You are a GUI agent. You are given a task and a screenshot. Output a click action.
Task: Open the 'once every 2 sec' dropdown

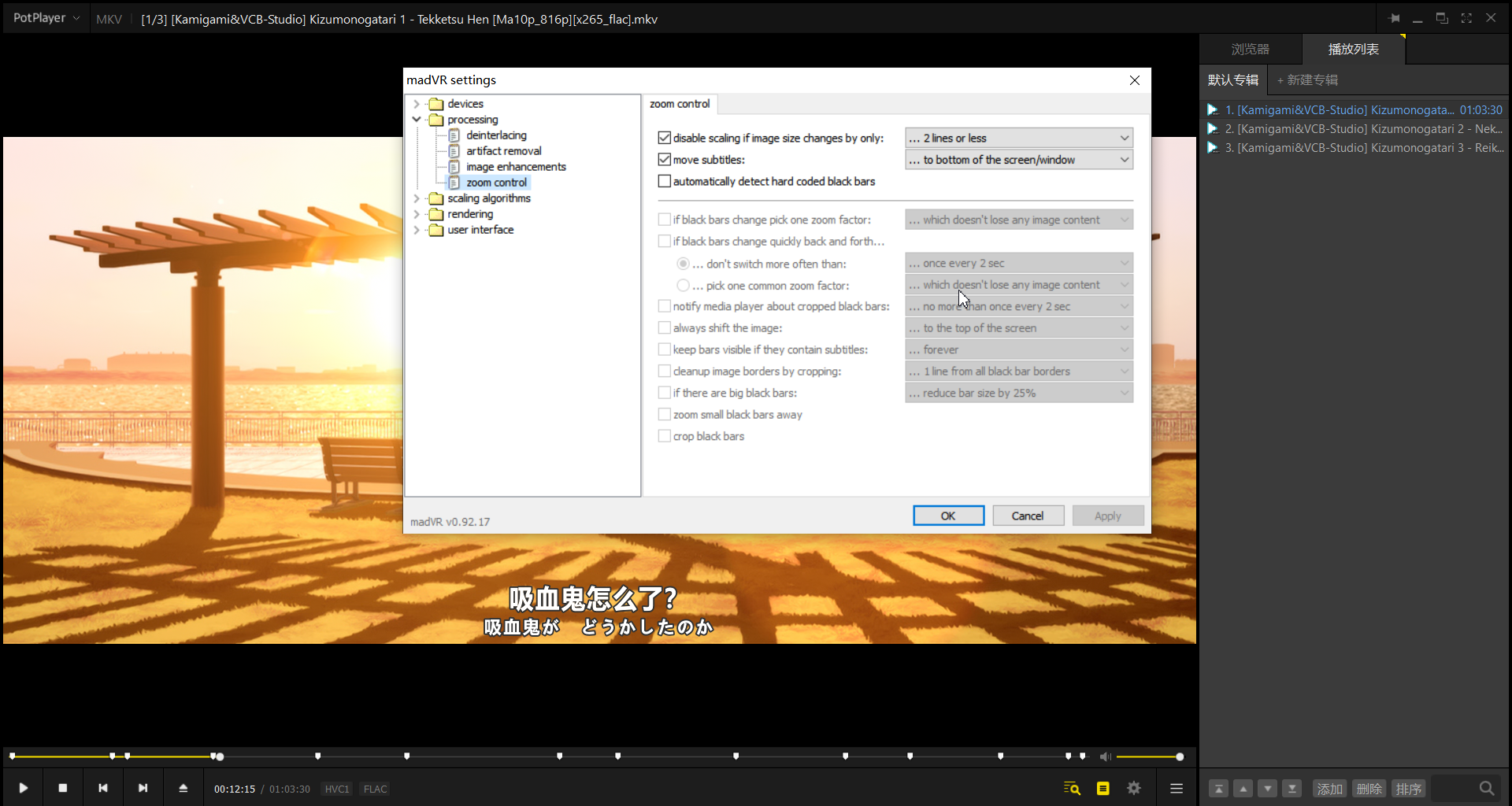coord(1019,263)
